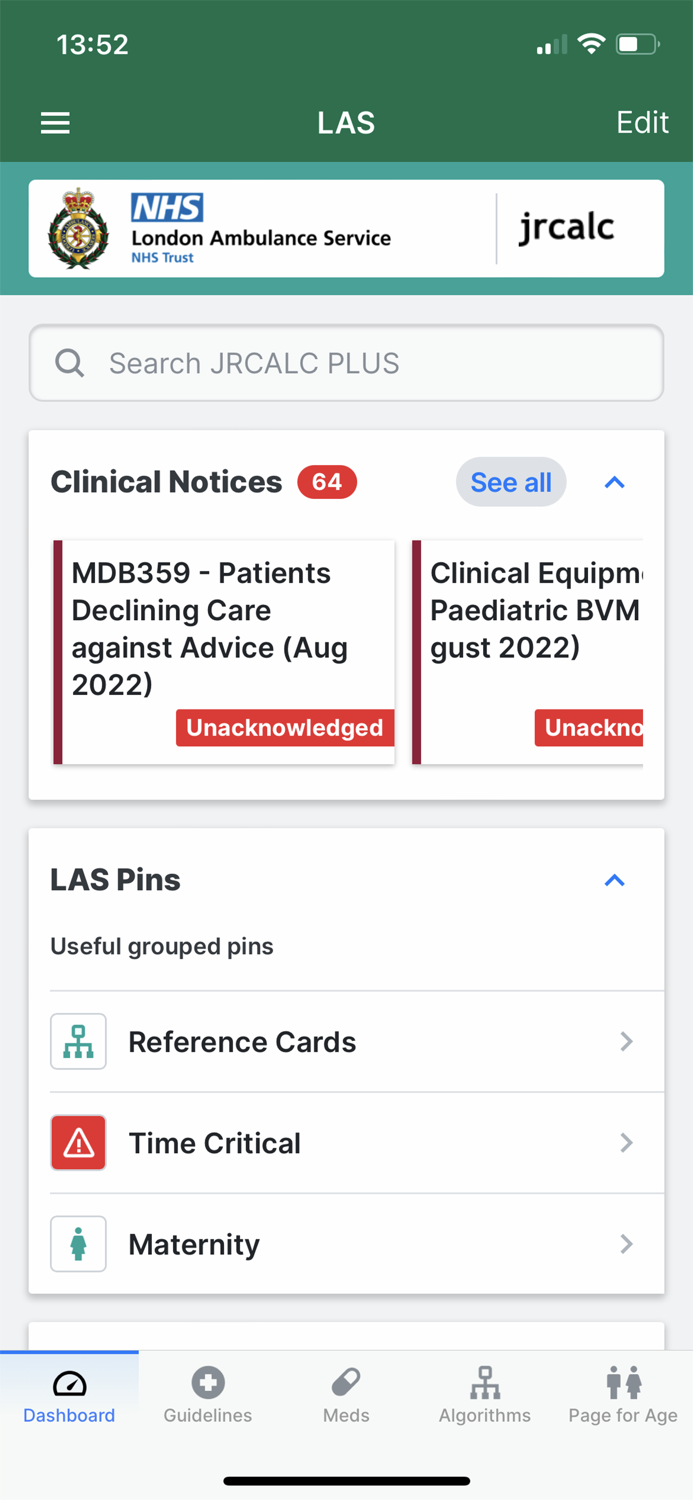Switch to the Guidelines tab
This screenshot has height=1500, width=693.
pyautogui.click(x=207, y=1393)
